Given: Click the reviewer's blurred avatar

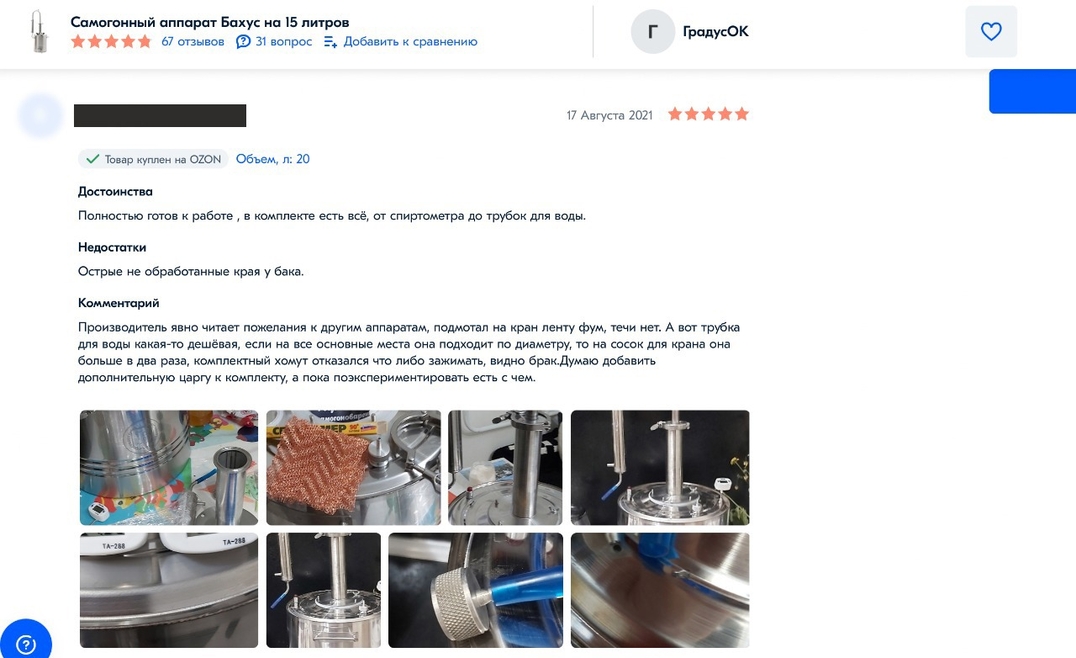Looking at the screenshot, I should [x=40, y=115].
